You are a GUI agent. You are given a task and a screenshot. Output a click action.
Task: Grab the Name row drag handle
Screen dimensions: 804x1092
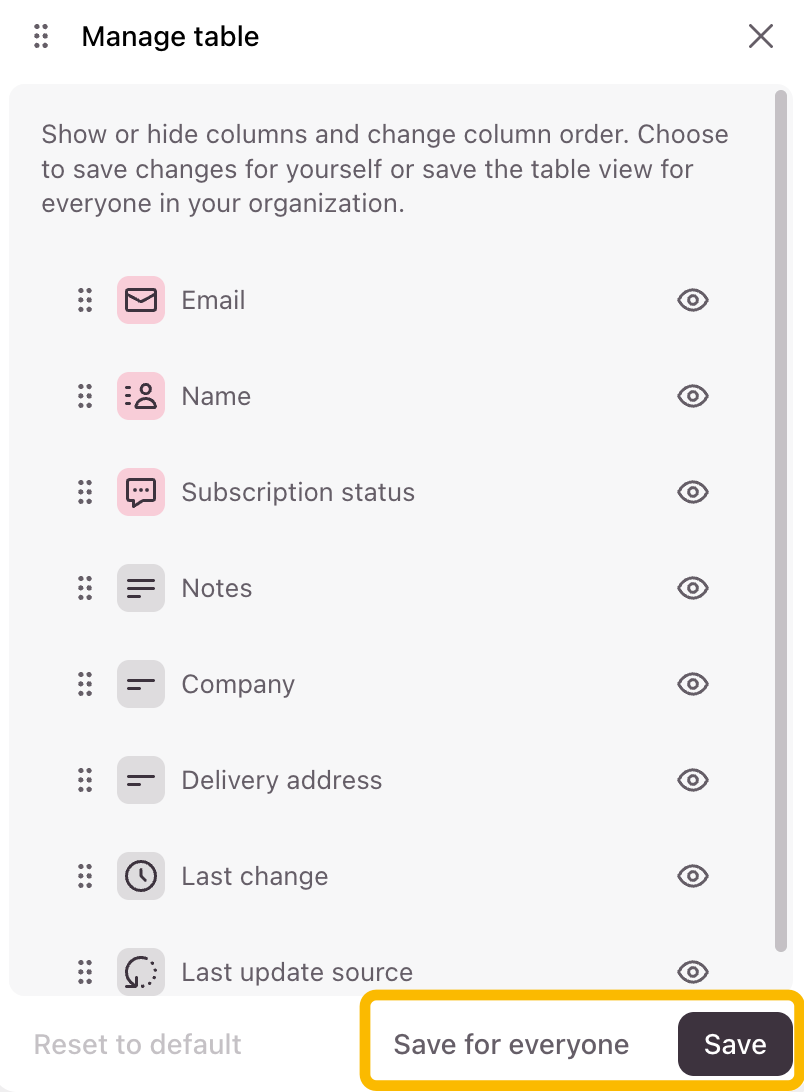[x=85, y=396]
